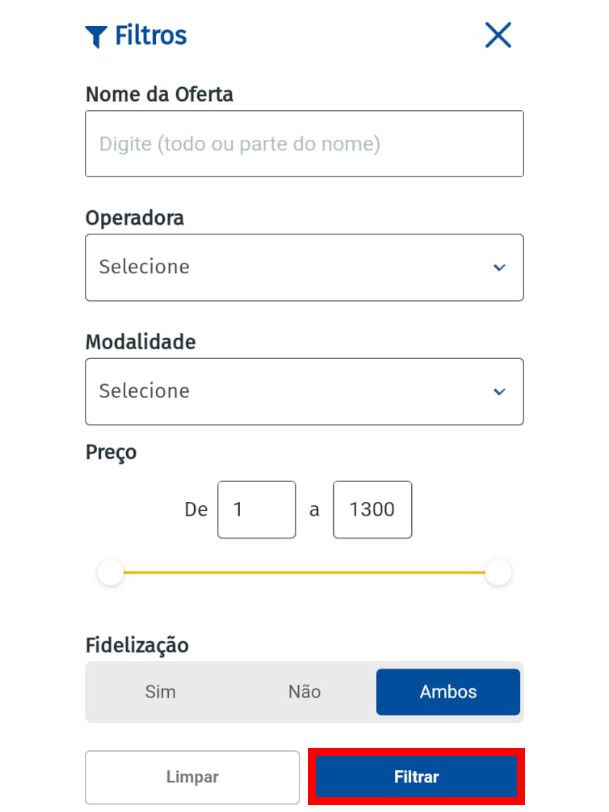Select Sim for Fidelização
Screen dimensions: 609x812
pyautogui.click(x=161, y=692)
